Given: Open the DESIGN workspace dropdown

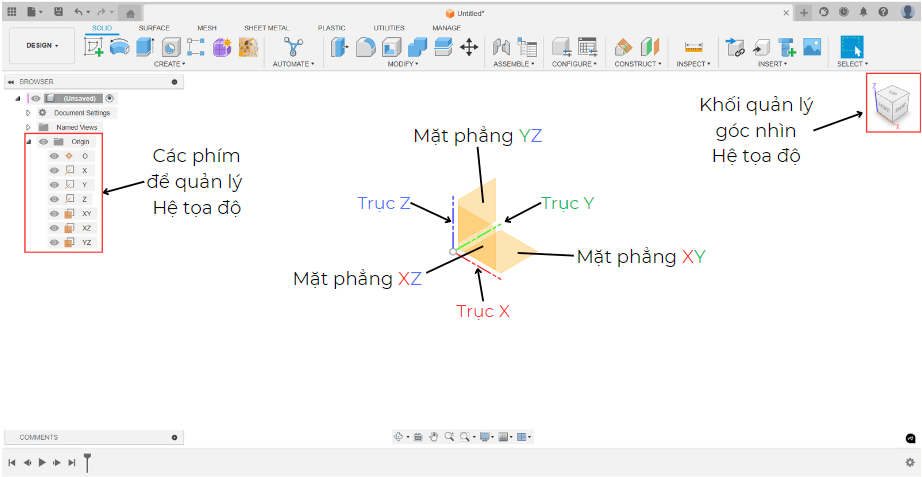Looking at the screenshot, I should pos(42,46).
